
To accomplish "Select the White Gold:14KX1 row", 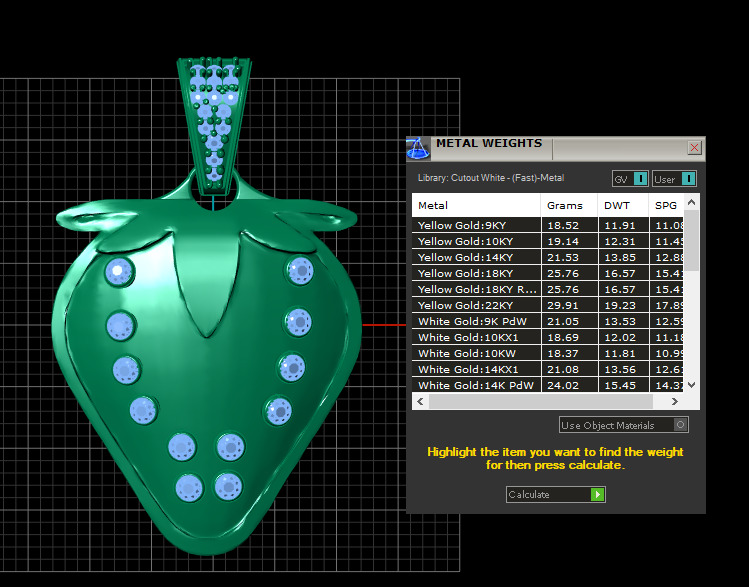I will click(547, 369).
